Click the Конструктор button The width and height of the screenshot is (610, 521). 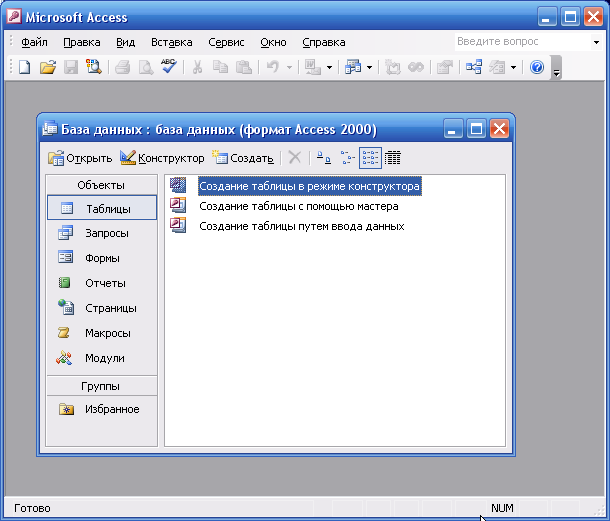pyautogui.click(x=162, y=158)
